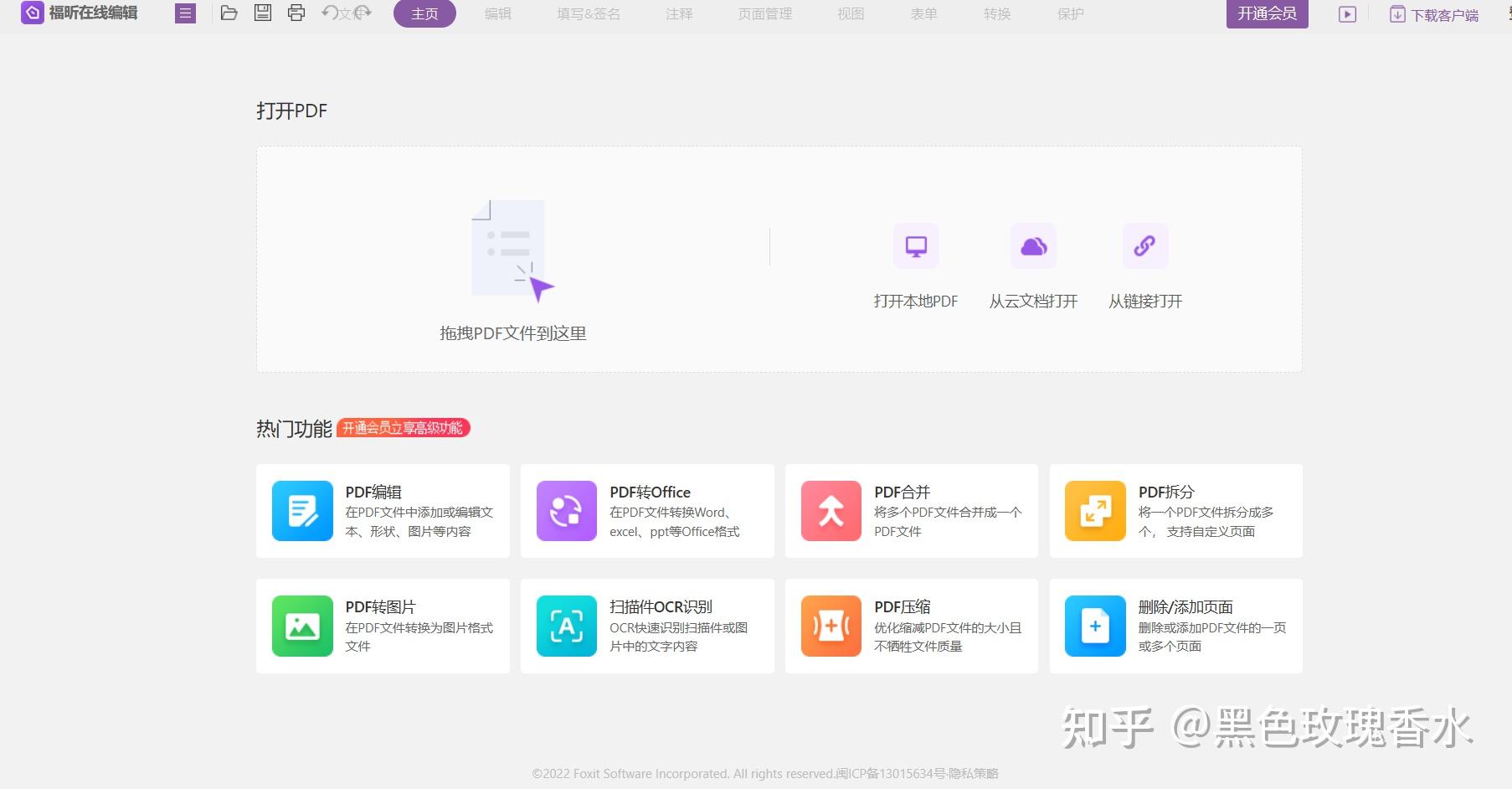Click the Foxit online editor logo icon

click(32, 13)
